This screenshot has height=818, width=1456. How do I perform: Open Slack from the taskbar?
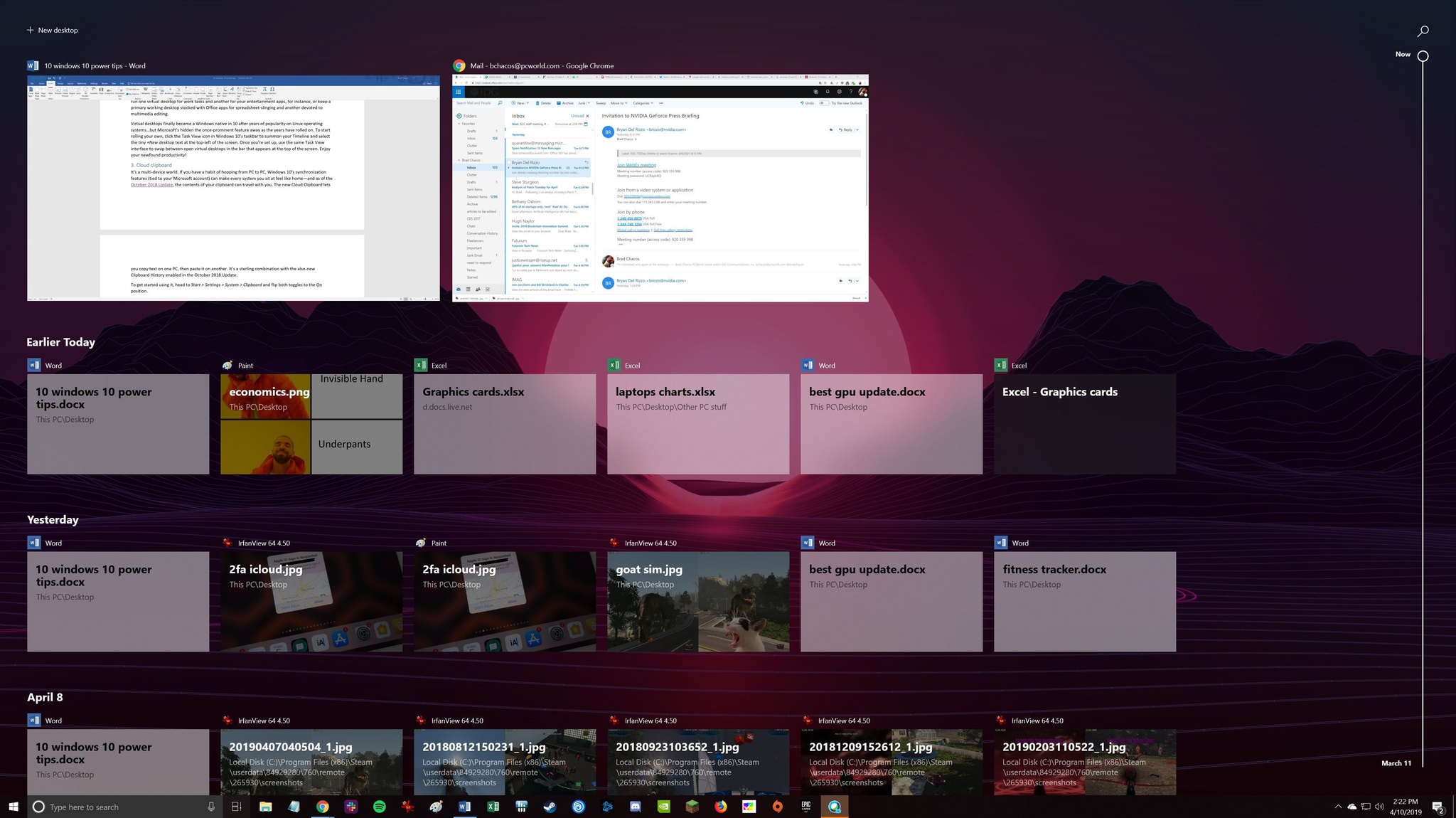click(x=350, y=807)
